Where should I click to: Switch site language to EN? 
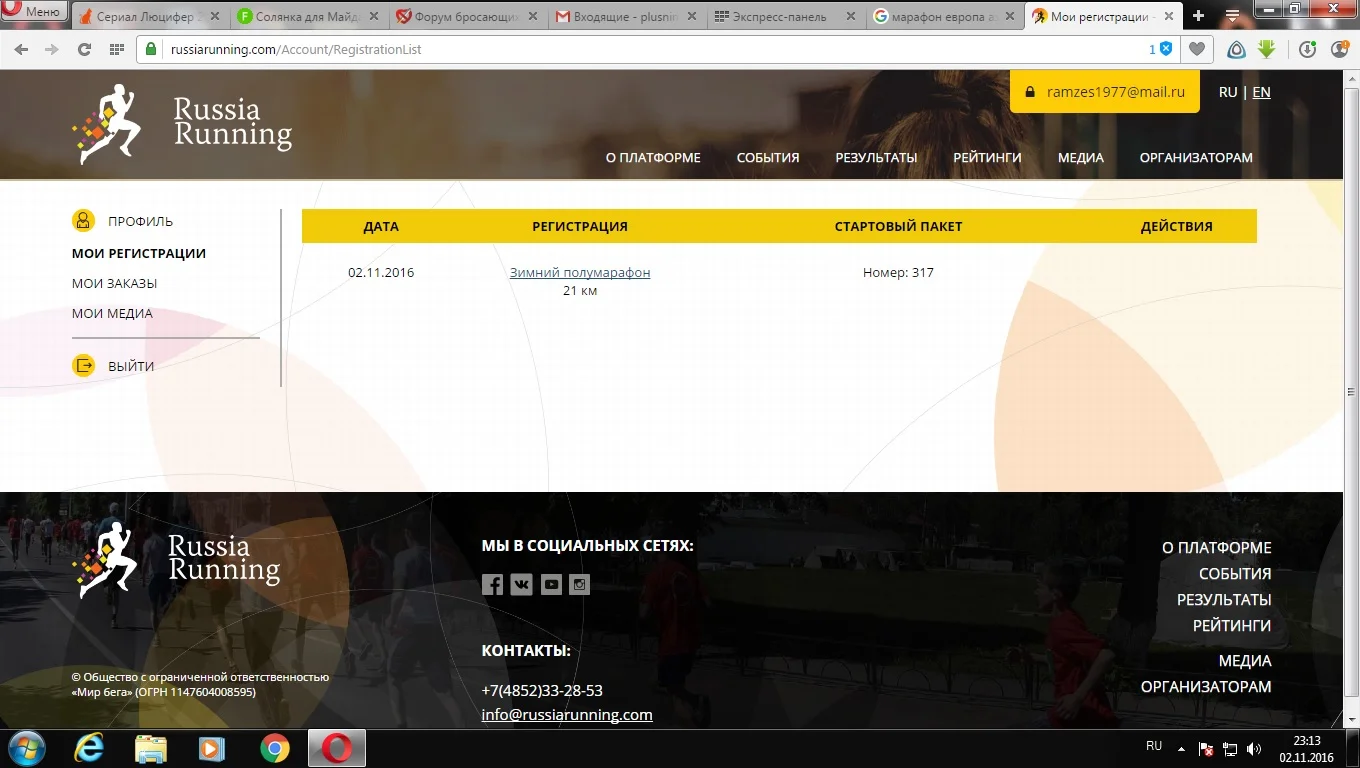(x=1261, y=91)
